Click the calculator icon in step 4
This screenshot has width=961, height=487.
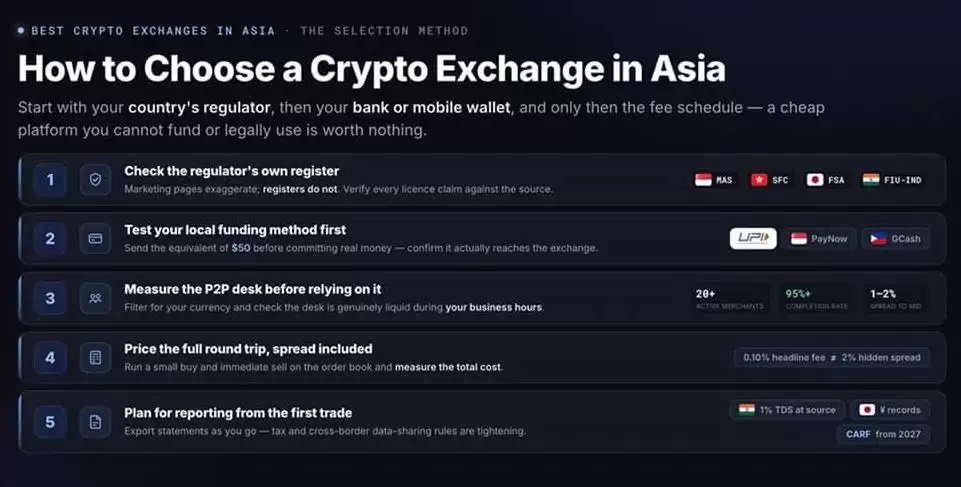[95, 358]
